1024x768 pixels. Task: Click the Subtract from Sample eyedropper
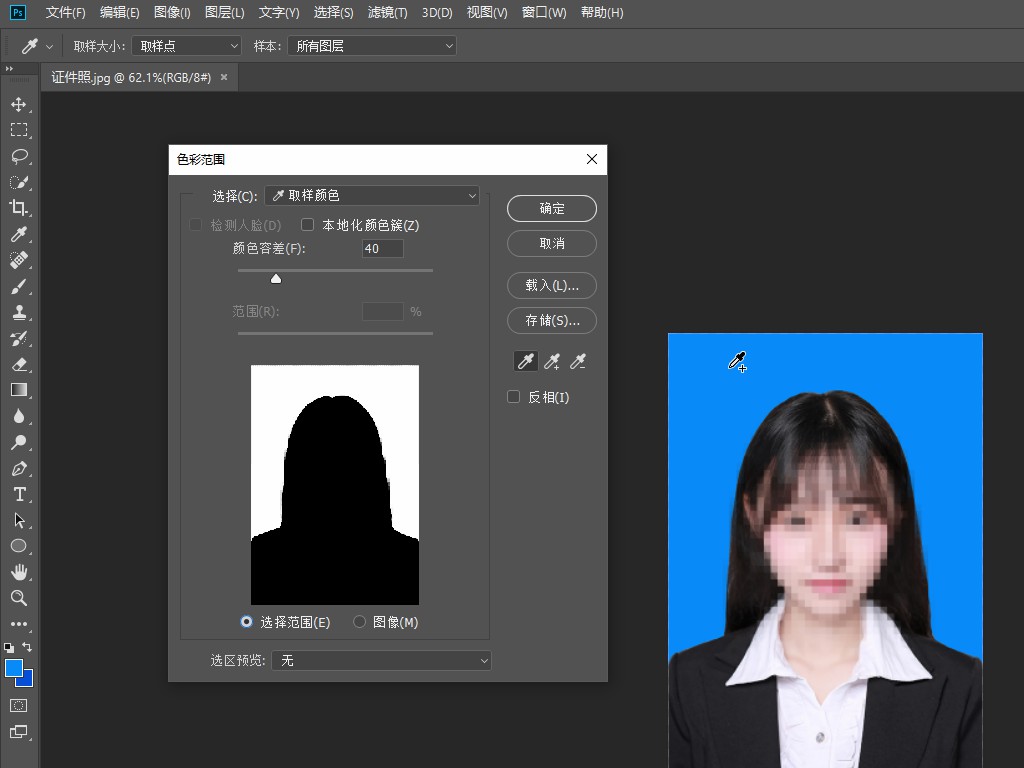pos(577,362)
